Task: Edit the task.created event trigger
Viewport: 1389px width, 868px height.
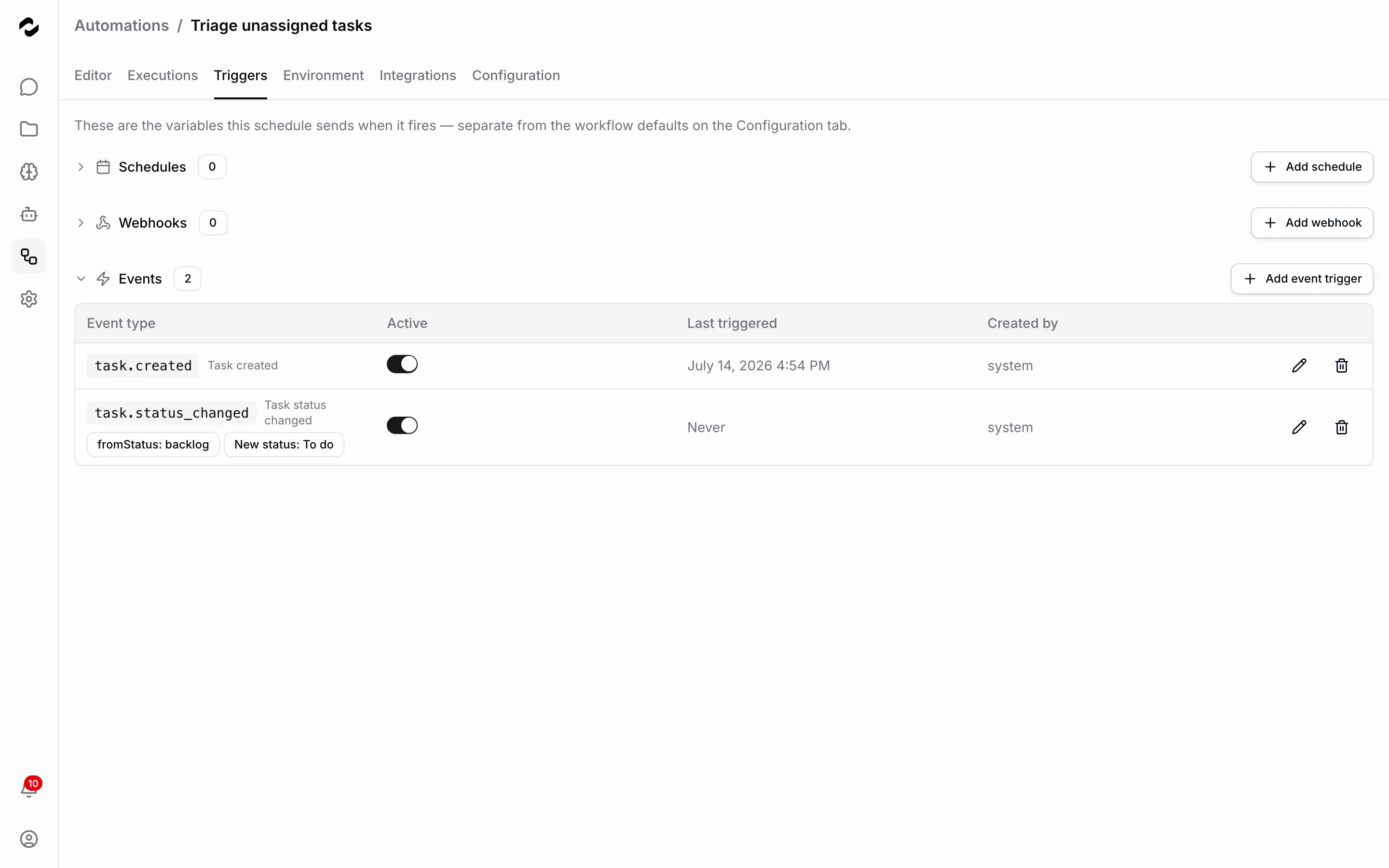Action: [x=1299, y=366]
